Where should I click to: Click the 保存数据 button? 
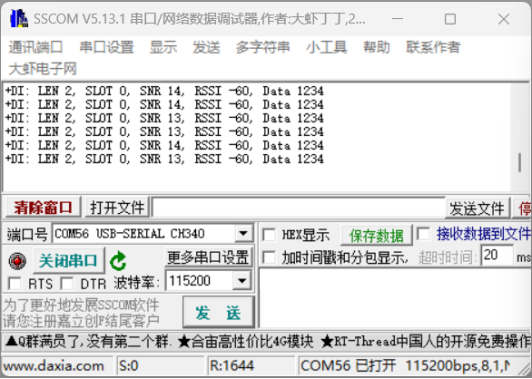coord(376,235)
